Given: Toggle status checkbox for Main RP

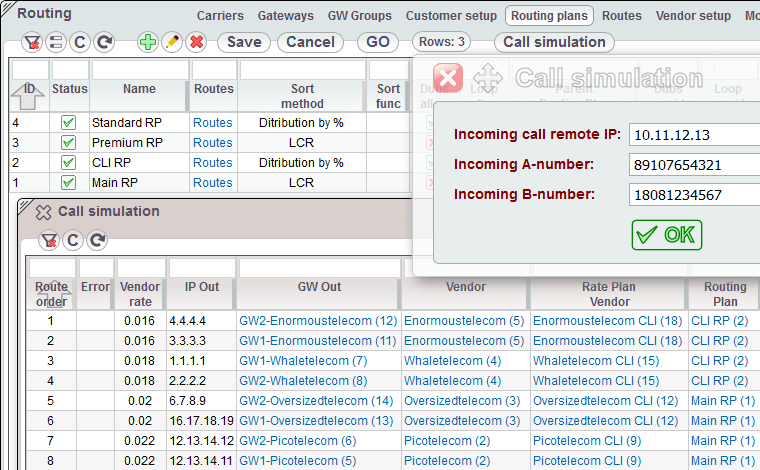Looking at the screenshot, I should click(x=68, y=182).
